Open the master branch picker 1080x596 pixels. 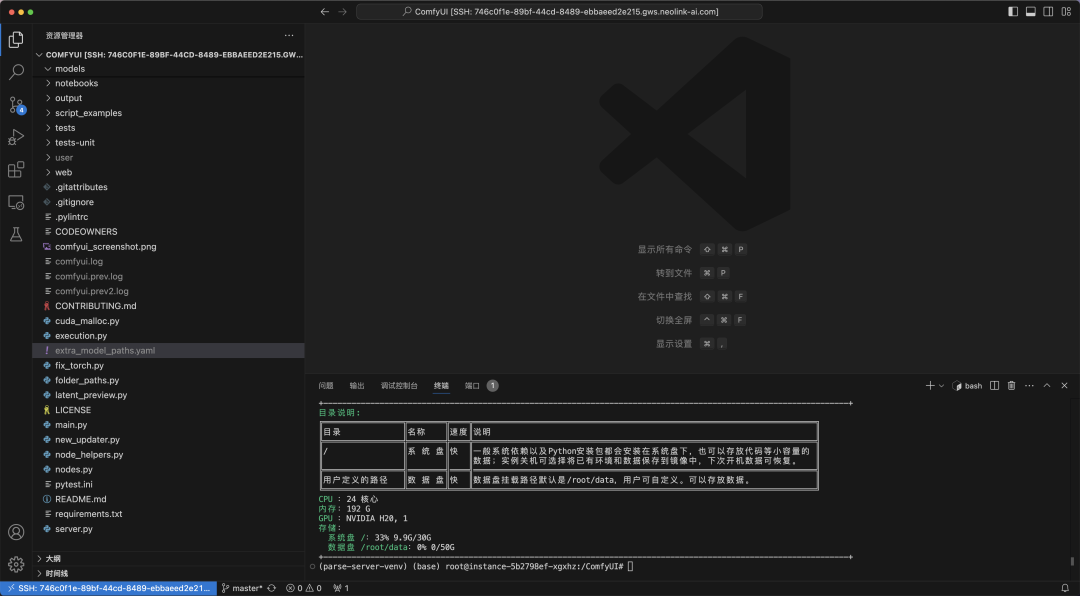(242, 588)
